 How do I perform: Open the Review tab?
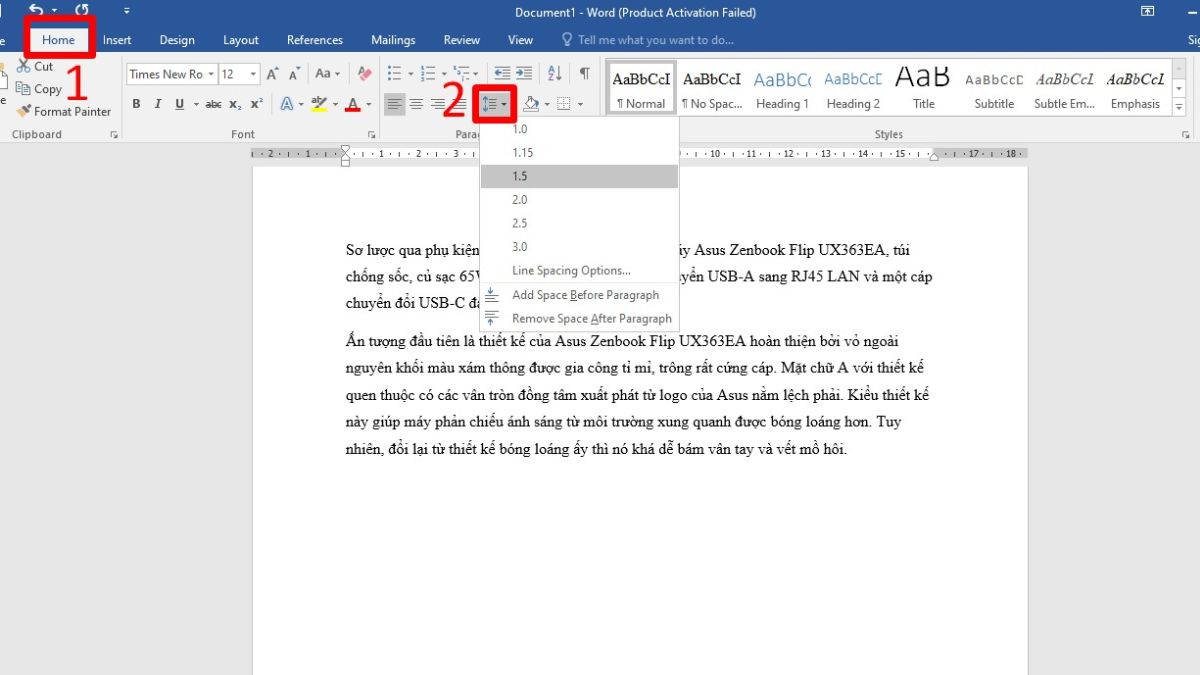462,40
